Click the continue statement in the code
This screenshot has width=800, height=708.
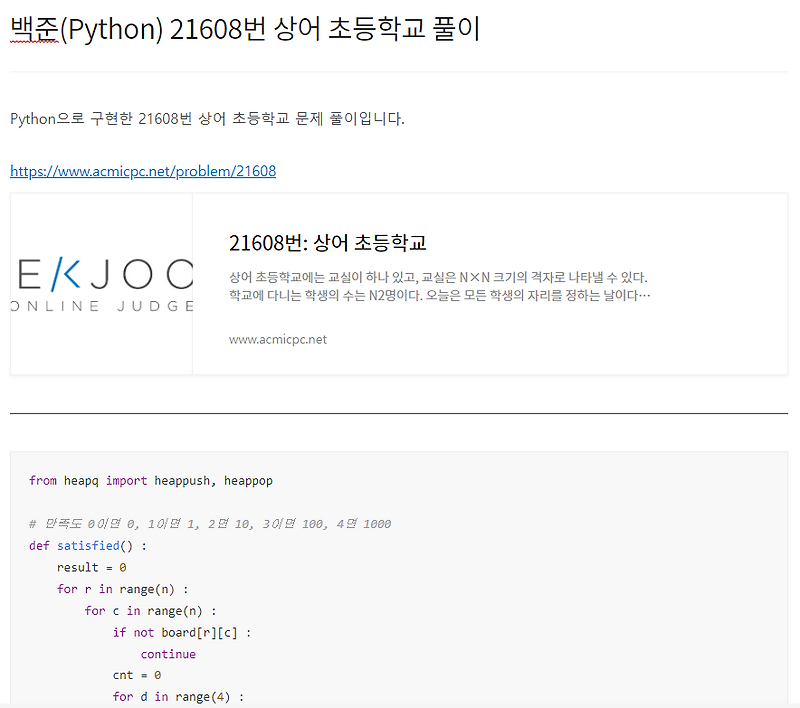click(168, 654)
